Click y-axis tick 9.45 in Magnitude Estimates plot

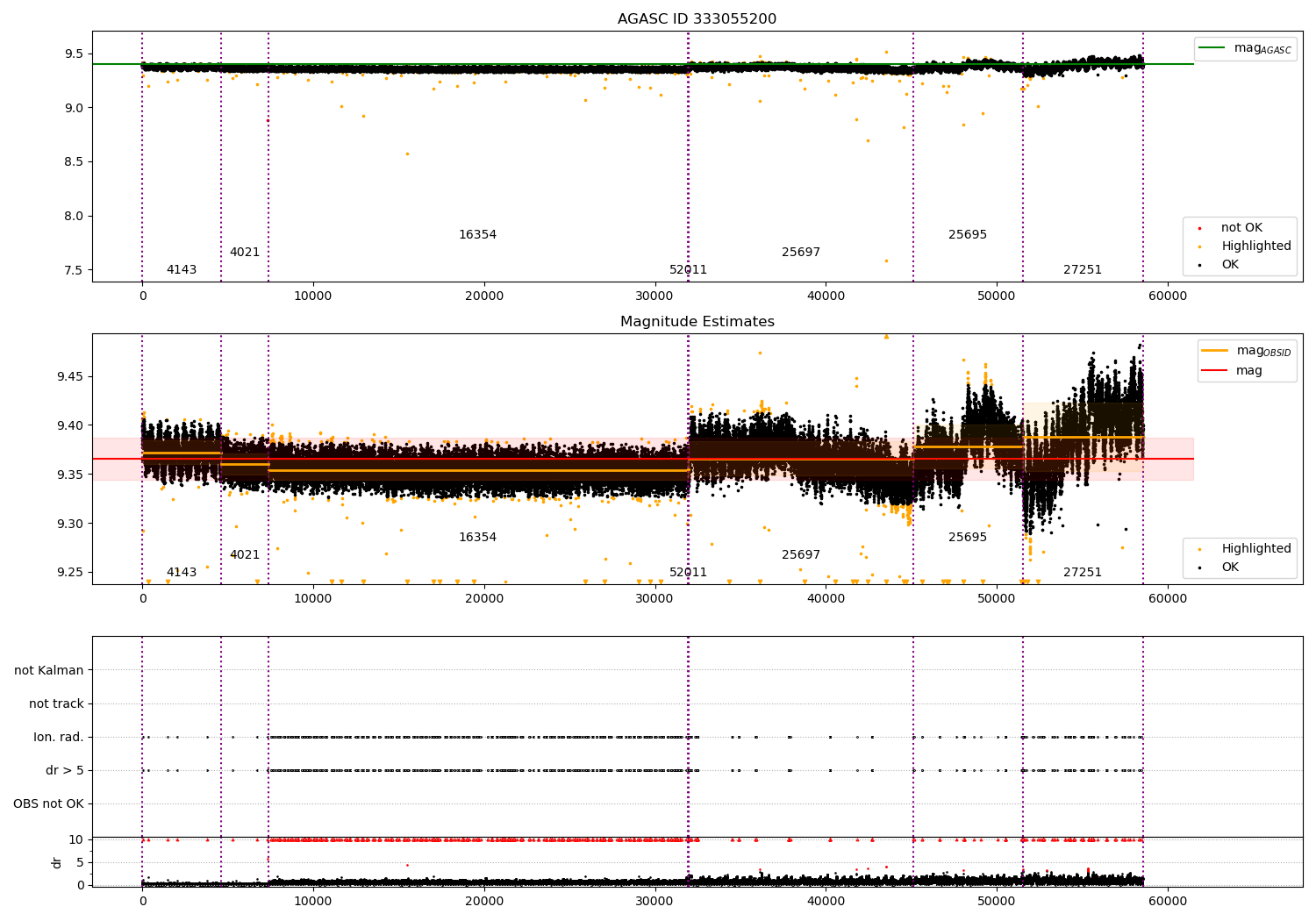click(70, 376)
